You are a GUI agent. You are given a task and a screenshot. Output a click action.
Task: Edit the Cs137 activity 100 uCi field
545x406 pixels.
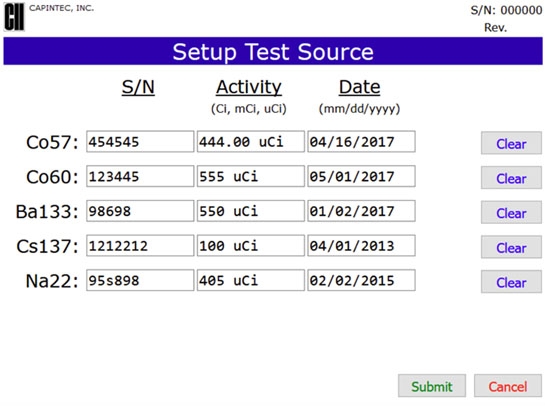(x=251, y=246)
